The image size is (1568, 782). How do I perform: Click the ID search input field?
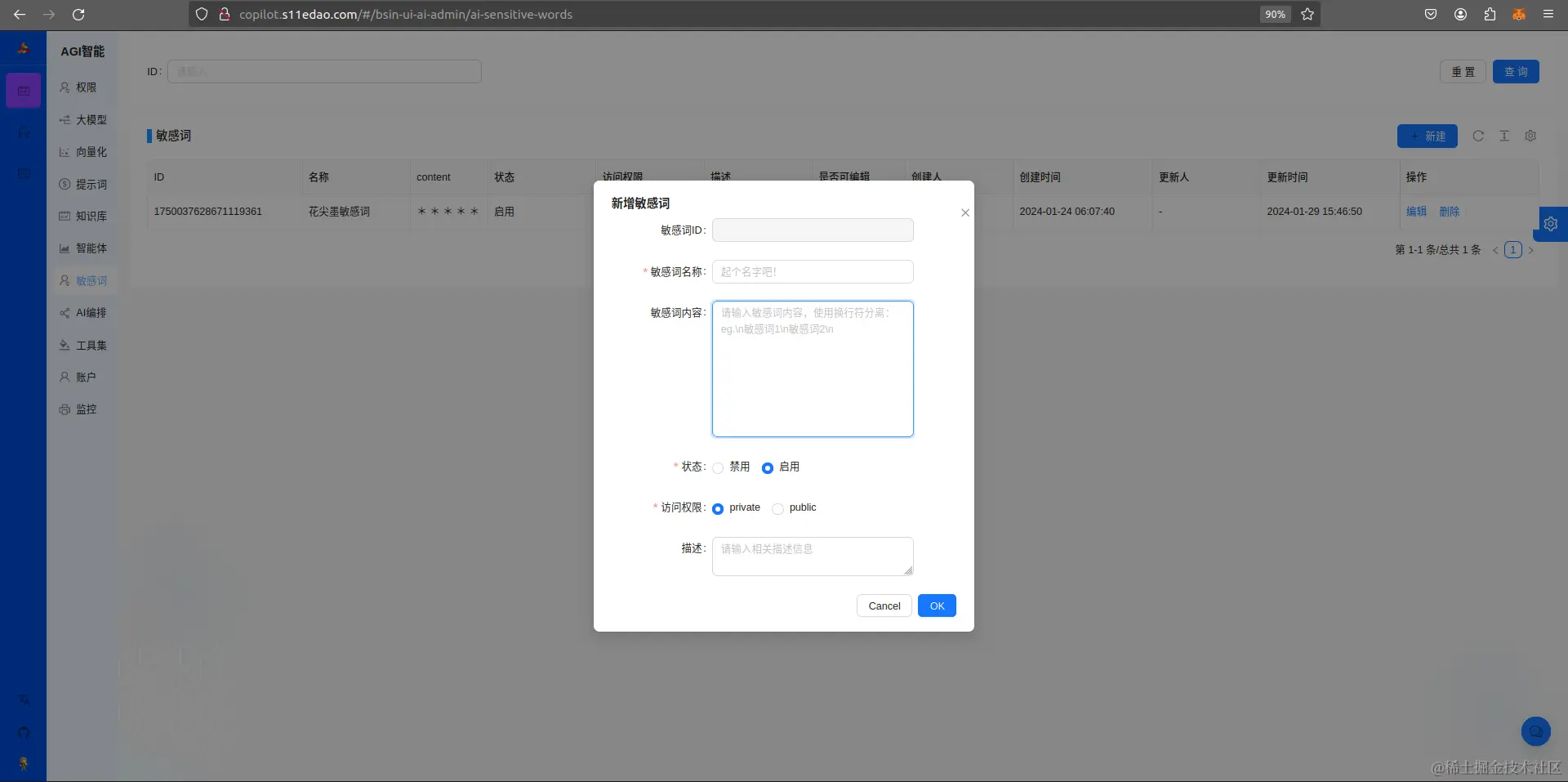[324, 72]
